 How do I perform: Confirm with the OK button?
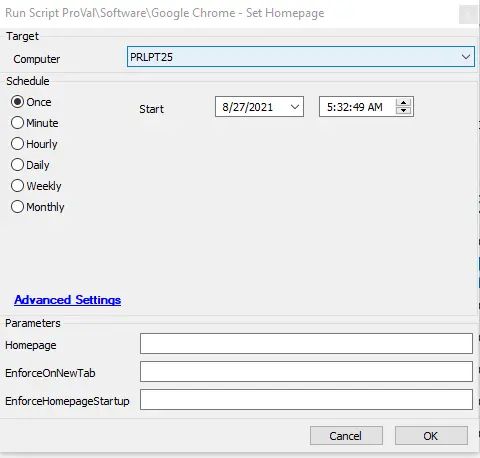click(x=431, y=436)
